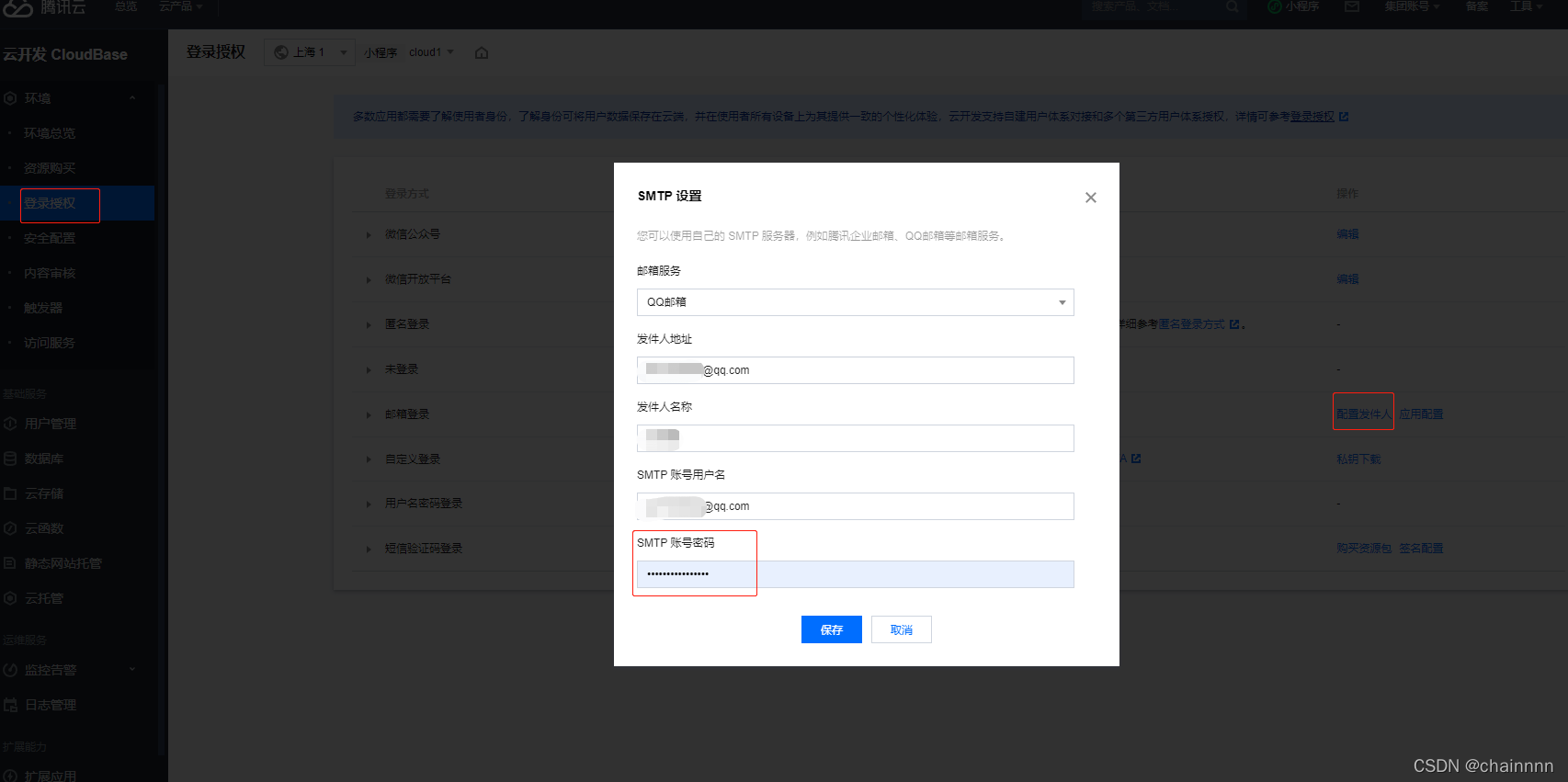Click the globe icon in region selector
The height and width of the screenshot is (782, 1568).
pos(281,52)
